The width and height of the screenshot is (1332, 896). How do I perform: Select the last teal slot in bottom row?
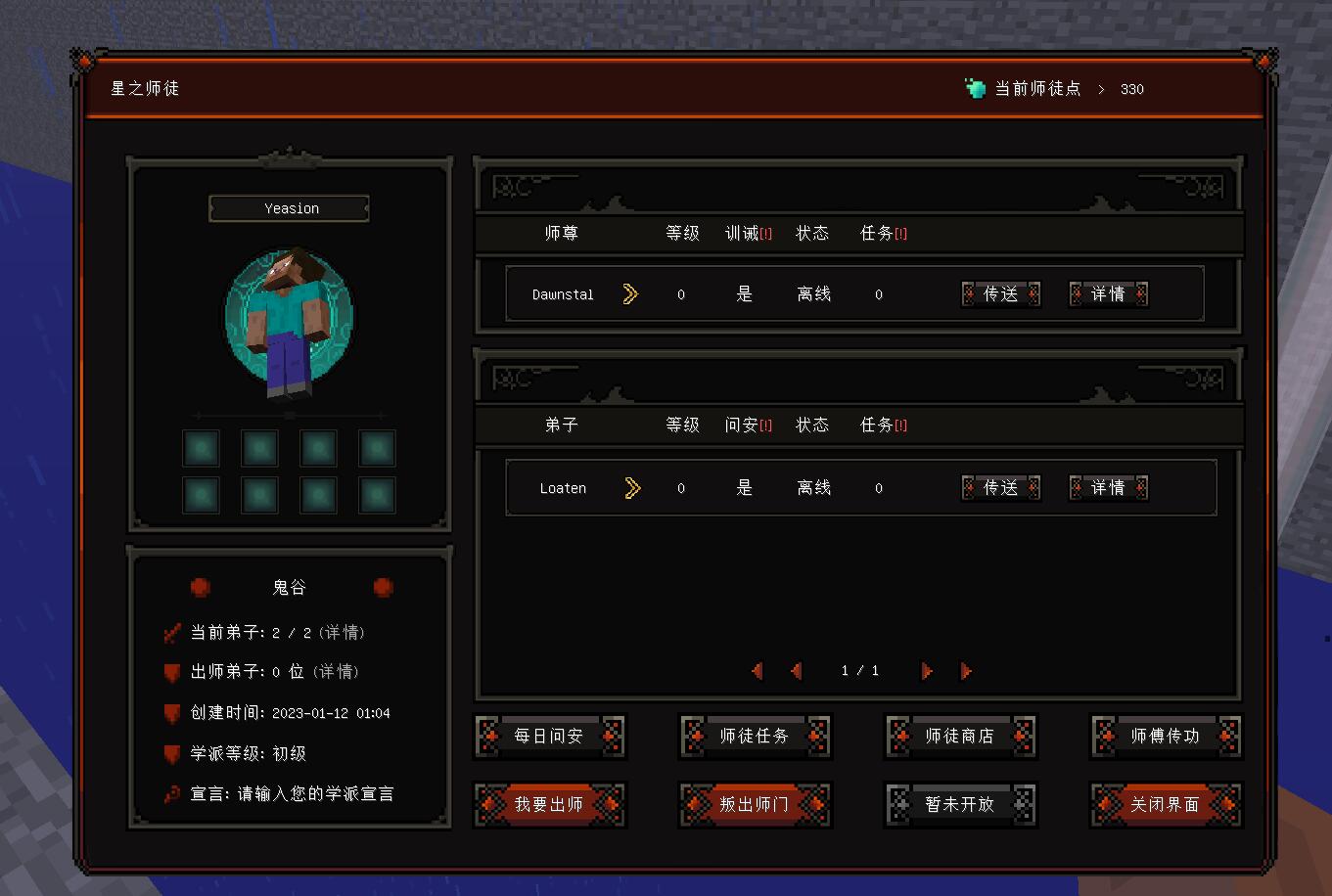click(377, 495)
